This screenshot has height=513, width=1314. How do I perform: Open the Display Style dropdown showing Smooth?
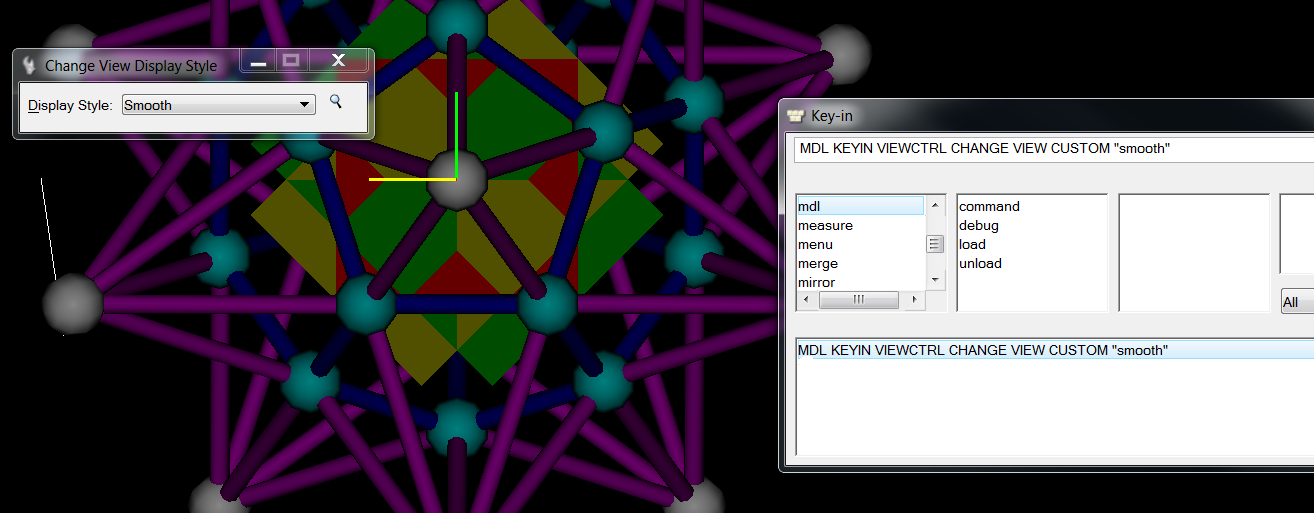click(x=218, y=105)
